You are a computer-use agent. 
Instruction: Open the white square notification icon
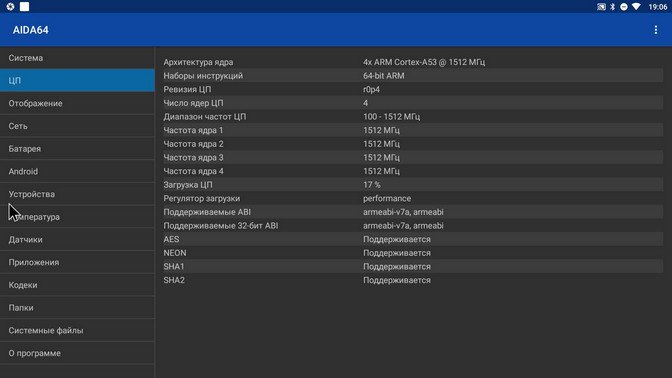[24, 6]
